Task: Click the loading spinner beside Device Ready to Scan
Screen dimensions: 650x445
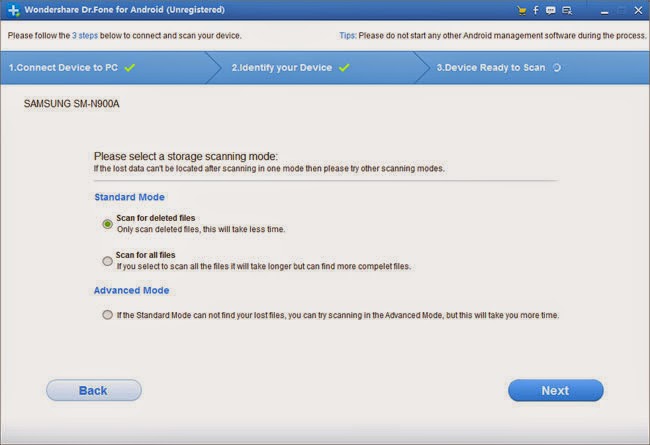Action: [x=557, y=68]
